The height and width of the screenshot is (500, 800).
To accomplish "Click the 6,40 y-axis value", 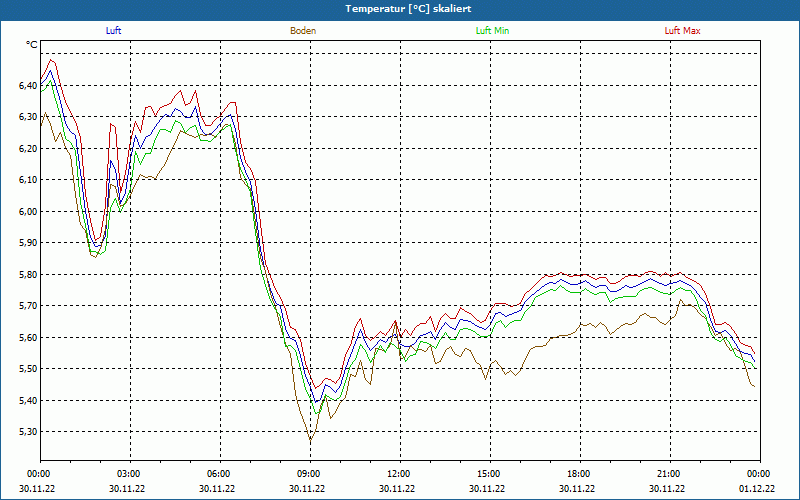I will click(28, 86).
